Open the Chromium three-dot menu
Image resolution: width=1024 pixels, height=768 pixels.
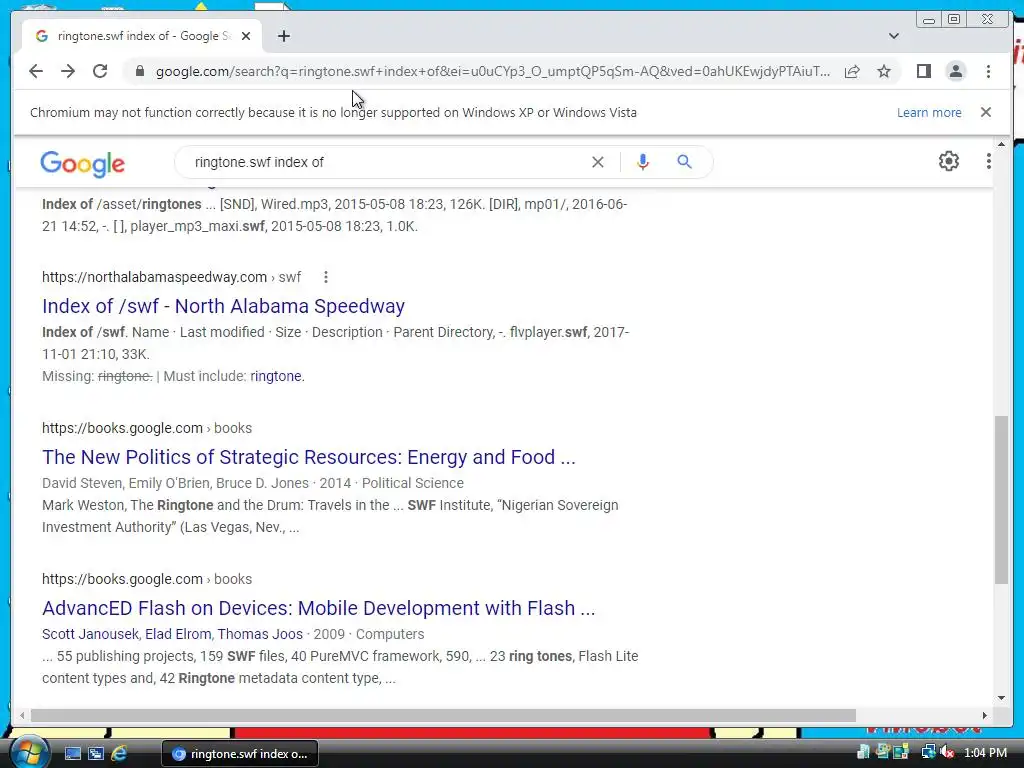click(x=988, y=71)
